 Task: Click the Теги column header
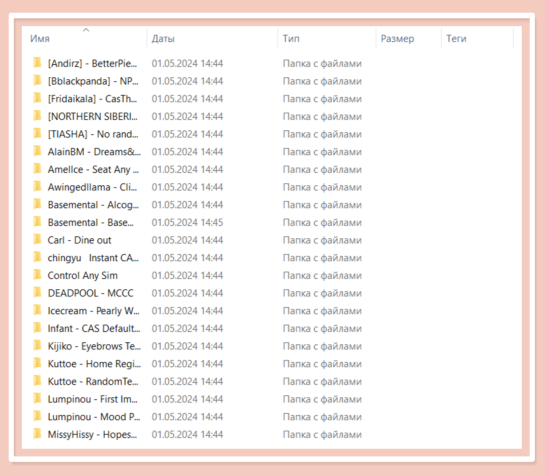coord(456,39)
